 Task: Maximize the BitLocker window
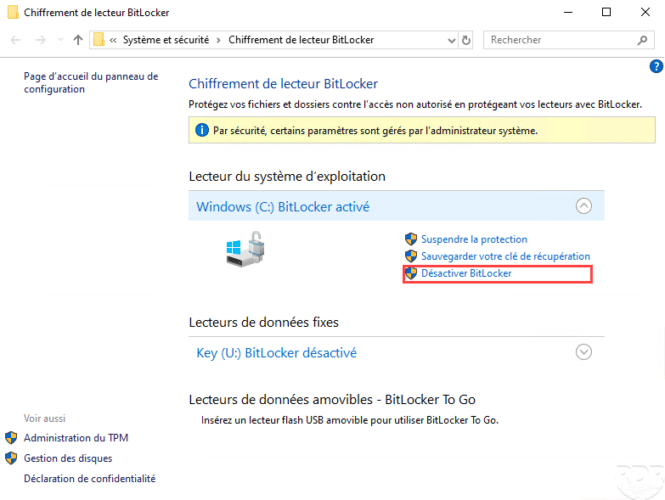[606, 12]
